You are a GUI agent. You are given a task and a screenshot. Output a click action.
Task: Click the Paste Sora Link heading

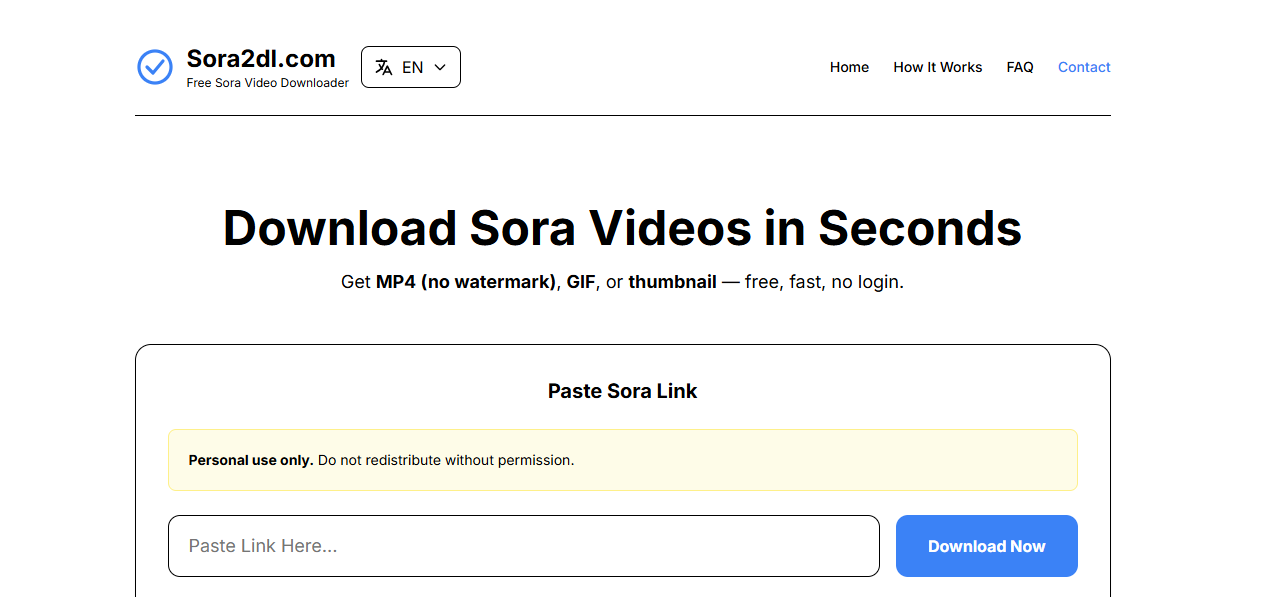[622, 391]
